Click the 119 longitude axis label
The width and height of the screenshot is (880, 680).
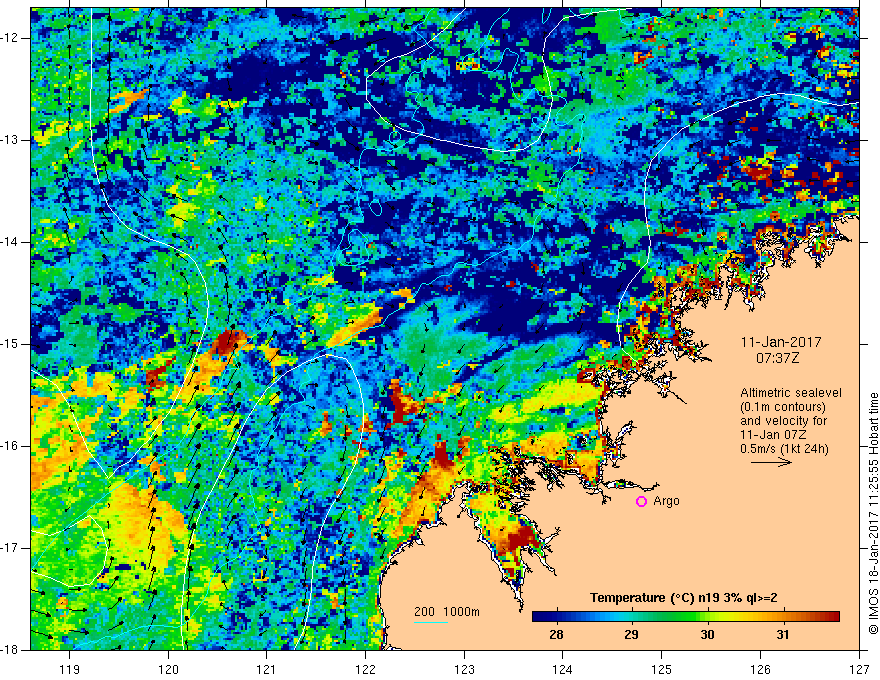70,669
